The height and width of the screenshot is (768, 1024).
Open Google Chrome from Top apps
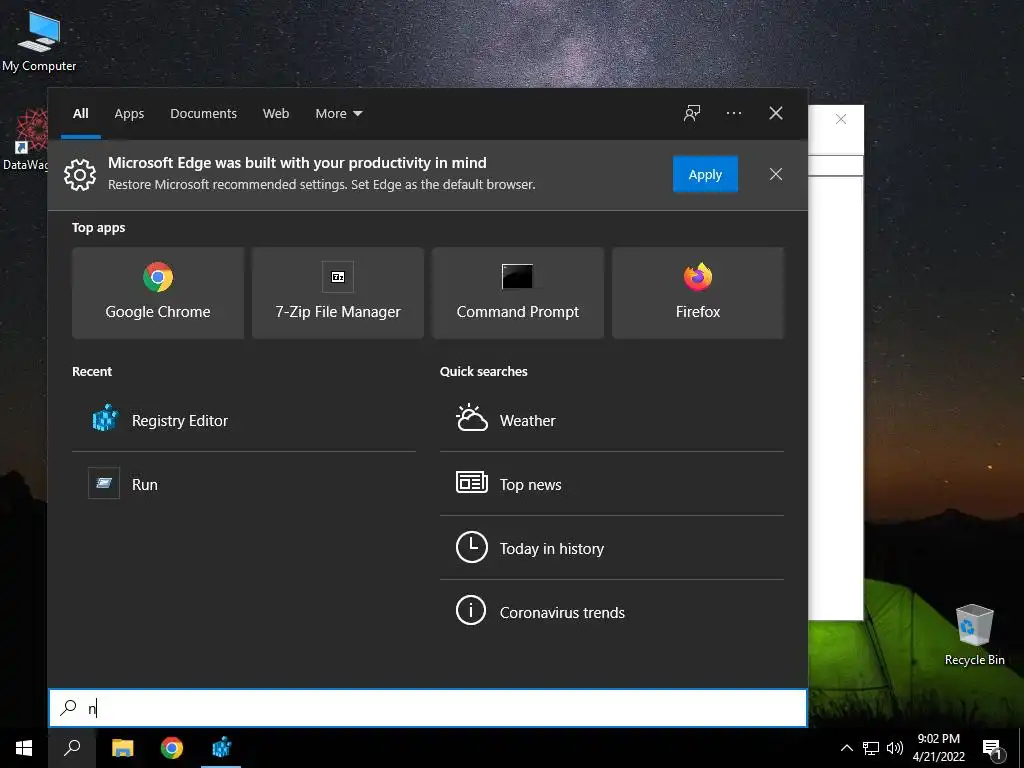(x=158, y=293)
